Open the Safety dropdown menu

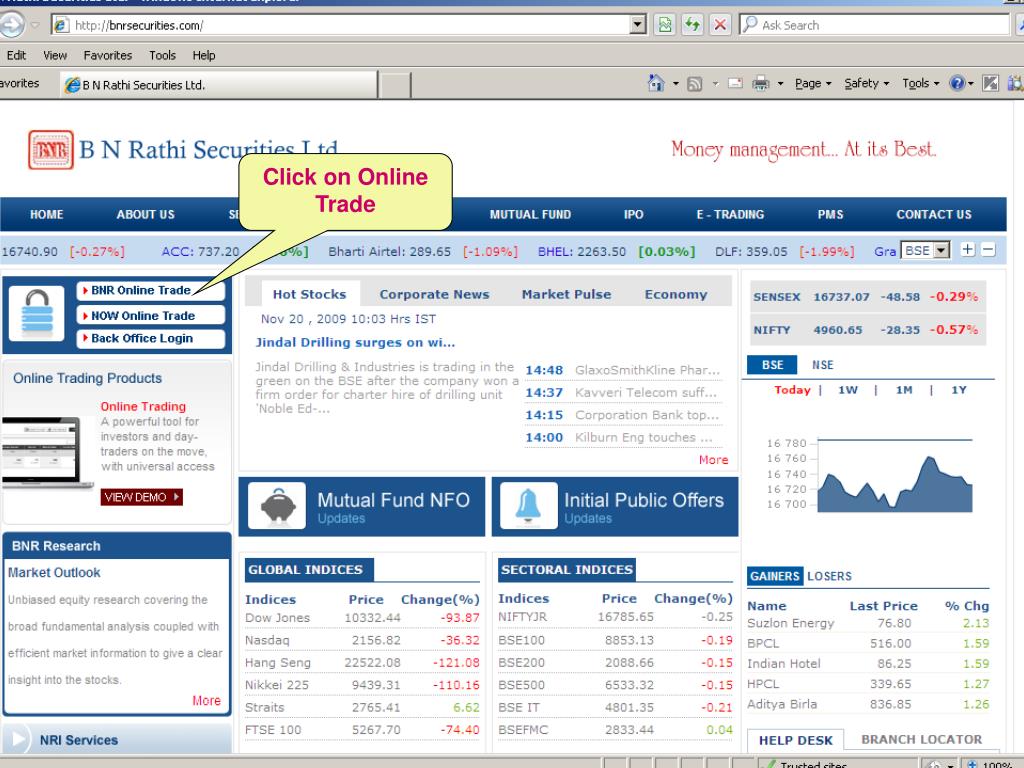[x=867, y=84]
